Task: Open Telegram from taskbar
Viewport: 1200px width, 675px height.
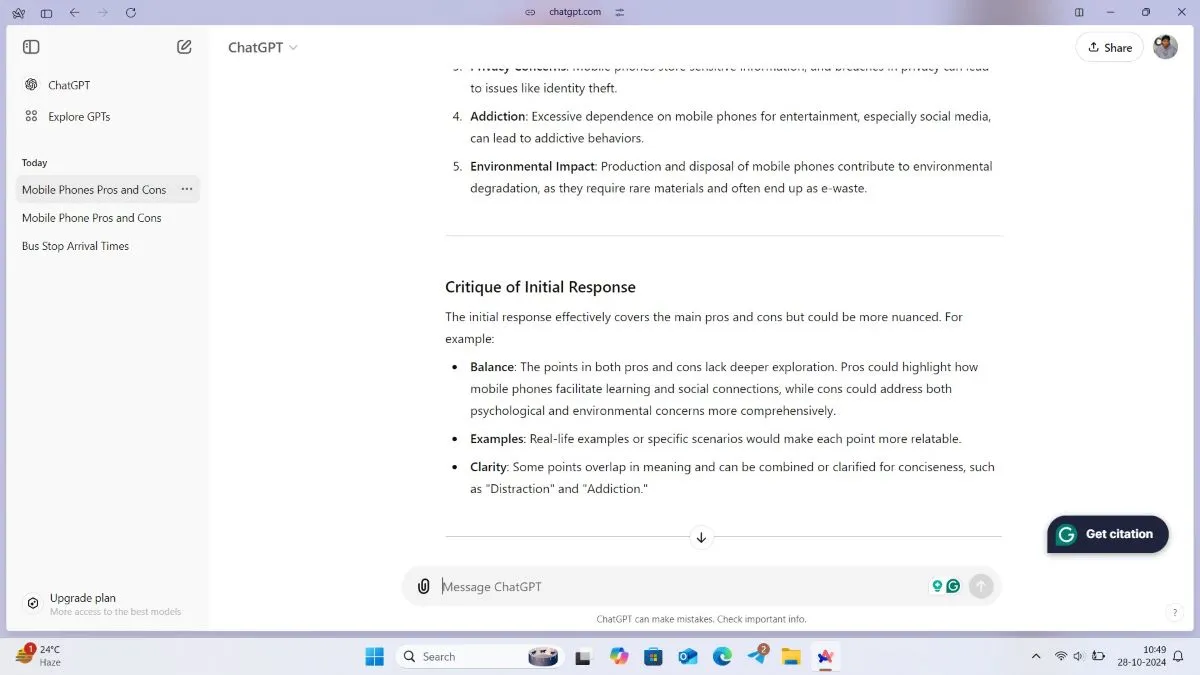Action: pos(757,656)
